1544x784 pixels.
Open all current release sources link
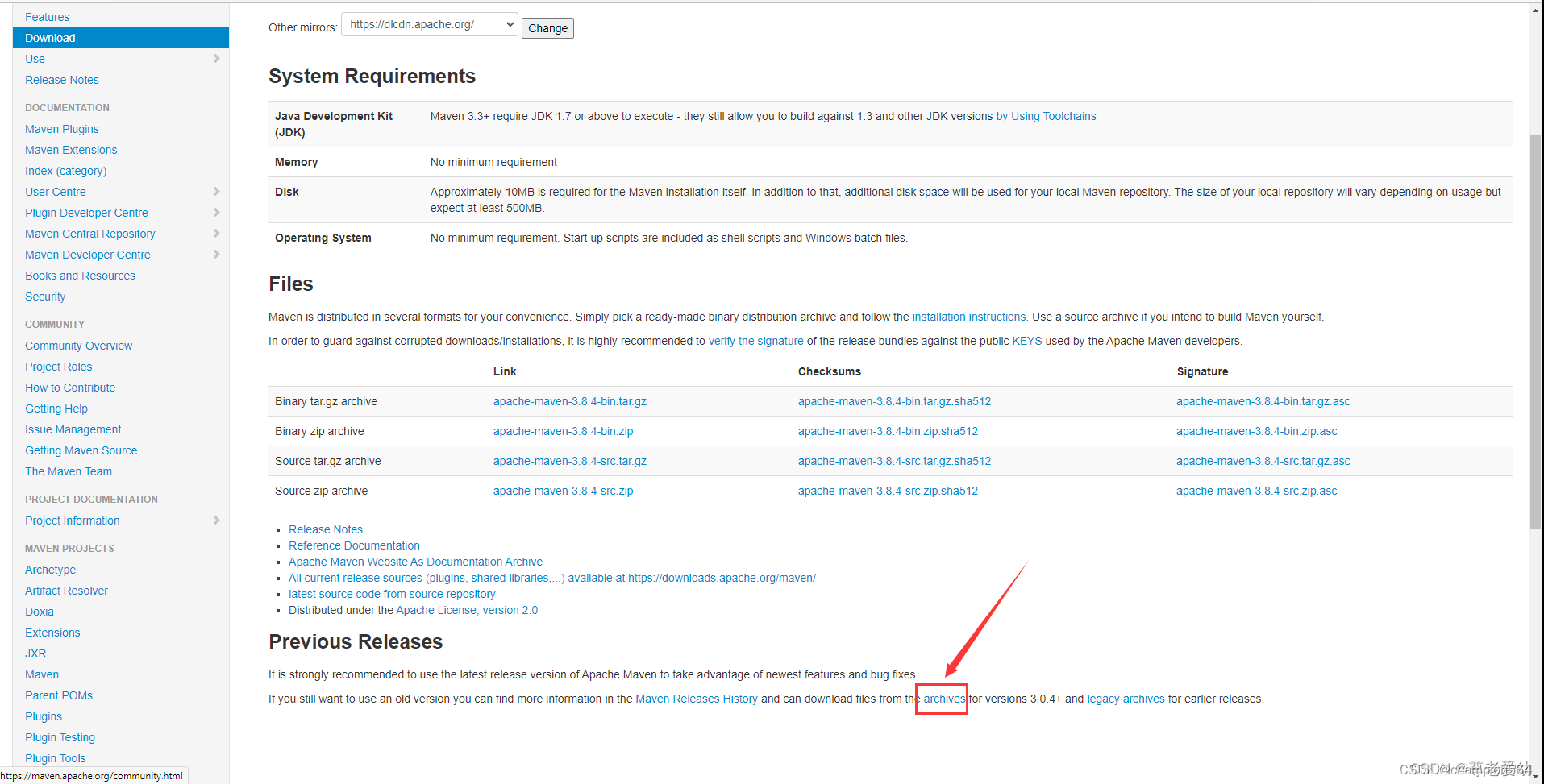click(x=552, y=578)
